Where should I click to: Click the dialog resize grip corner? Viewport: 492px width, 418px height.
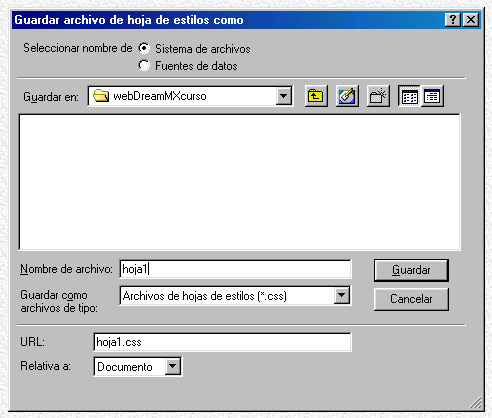(x=475, y=402)
